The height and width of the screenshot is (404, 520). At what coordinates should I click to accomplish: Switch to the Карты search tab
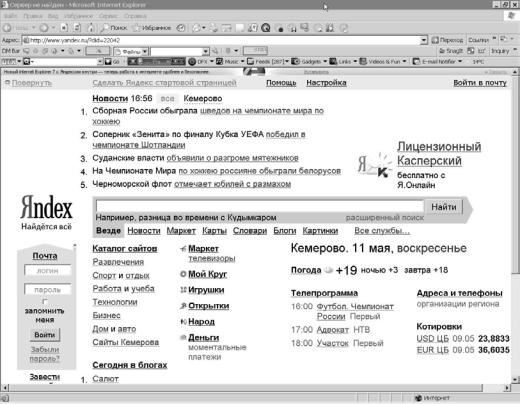[214, 231]
